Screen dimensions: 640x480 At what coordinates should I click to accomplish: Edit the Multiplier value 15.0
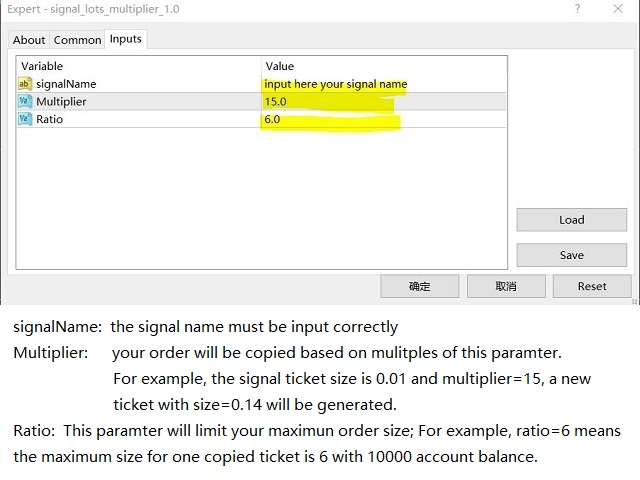[x=384, y=102]
